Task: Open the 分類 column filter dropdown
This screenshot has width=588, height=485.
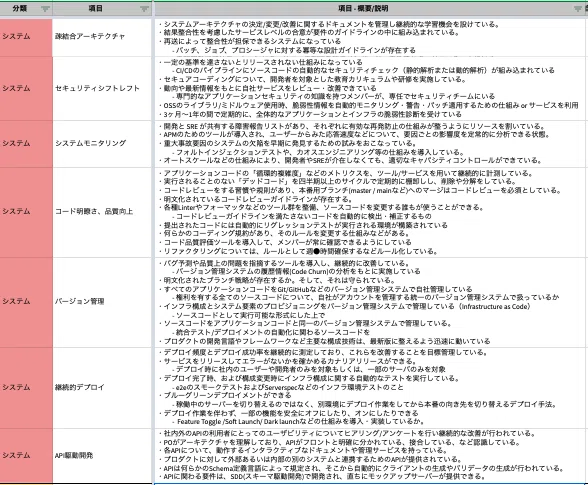Action: pos(45,9)
